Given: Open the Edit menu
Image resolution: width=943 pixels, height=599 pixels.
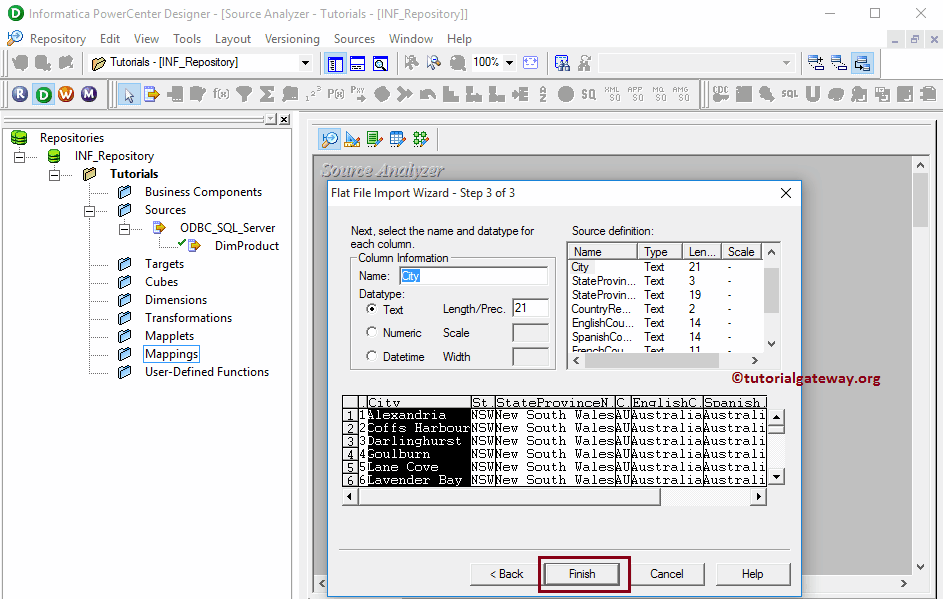Looking at the screenshot, I should [110, 39].
